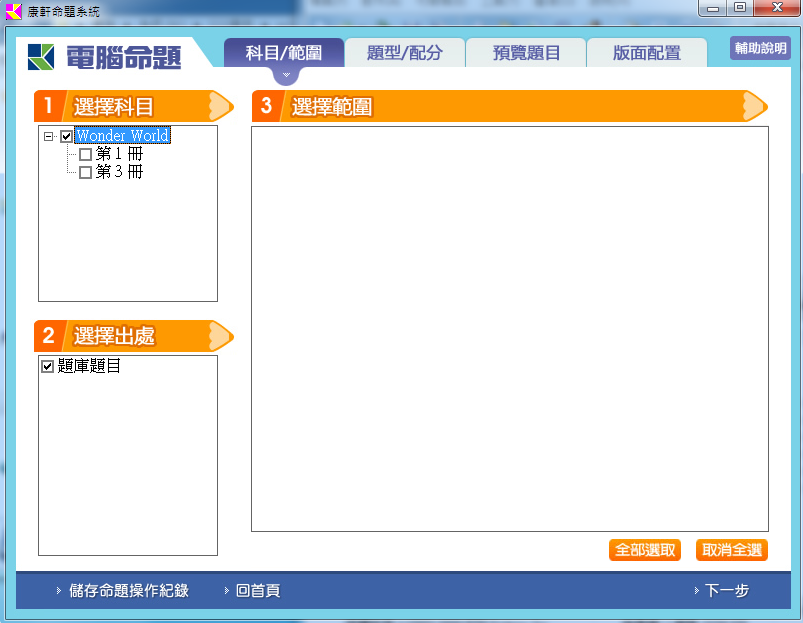Select the Wonder World tree label
The height and width of the screenshot is (623, 803).
click(122, 136)
